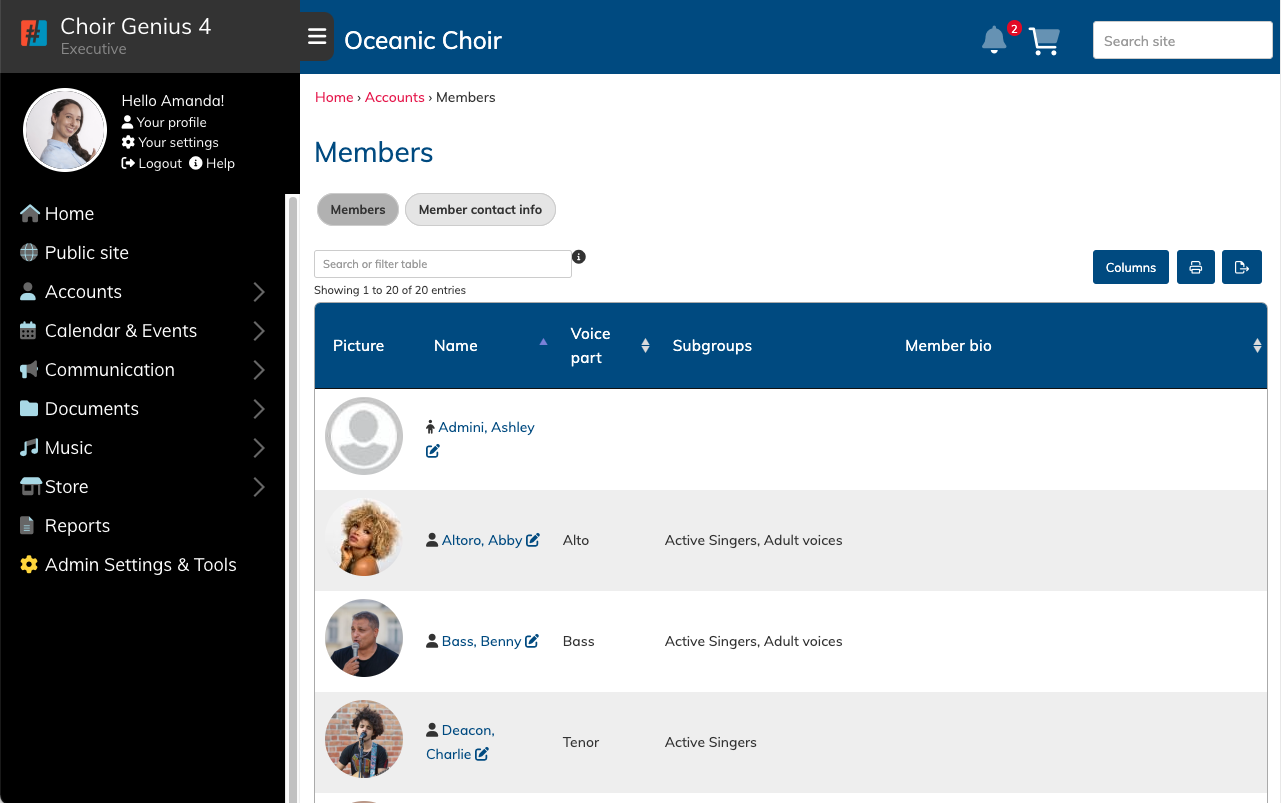Click the Music note icon in sidebar
Screen dimensions: 1281x803
tap(29, 447)
